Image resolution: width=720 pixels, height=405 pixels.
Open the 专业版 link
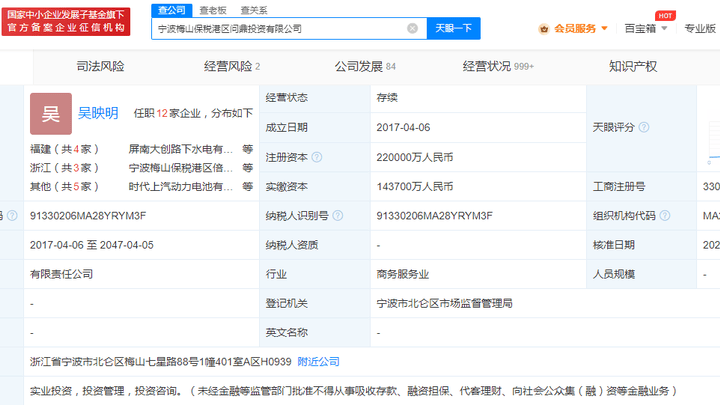click(700, 28)
